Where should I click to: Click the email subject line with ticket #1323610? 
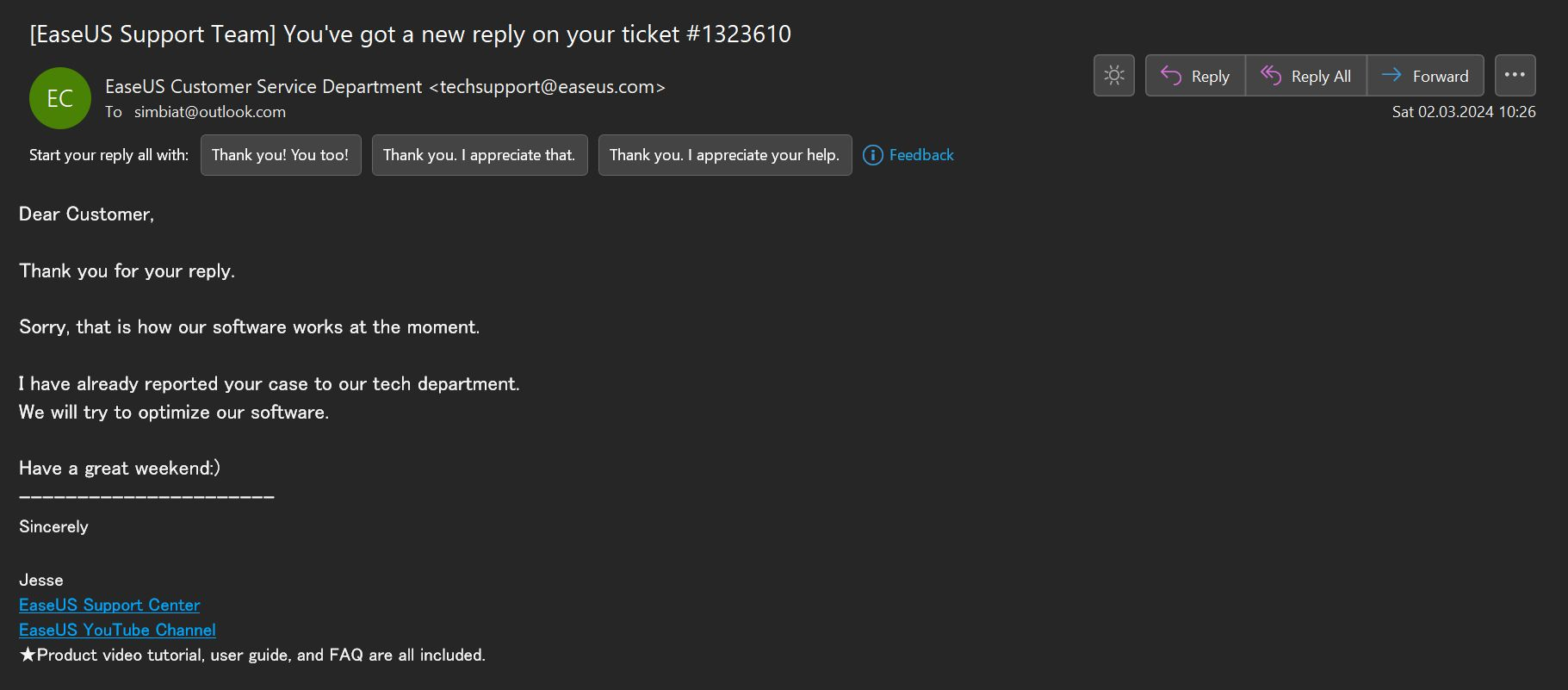coord(410,34)
